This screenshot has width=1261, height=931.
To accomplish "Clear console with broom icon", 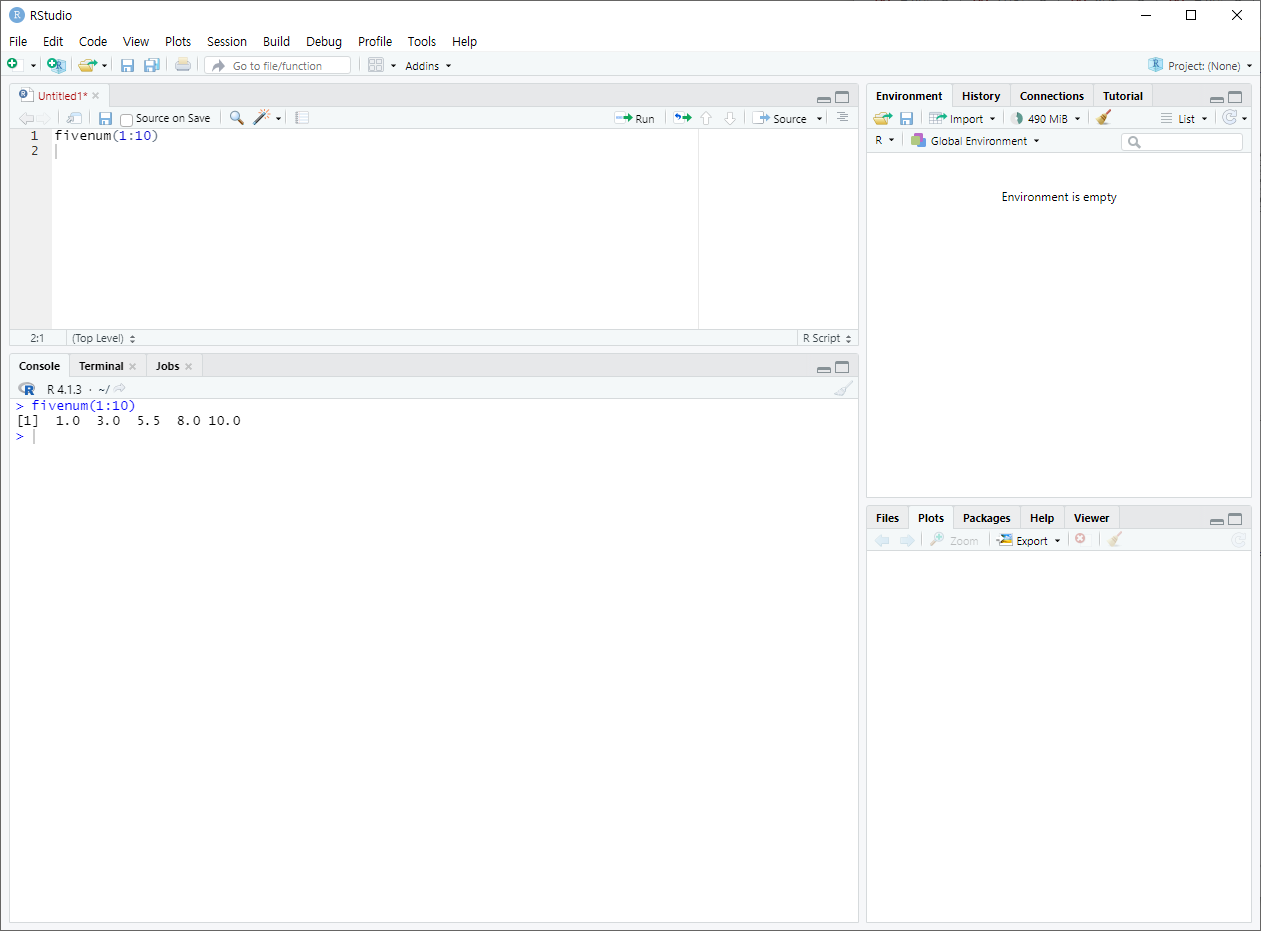I will 844,388.
